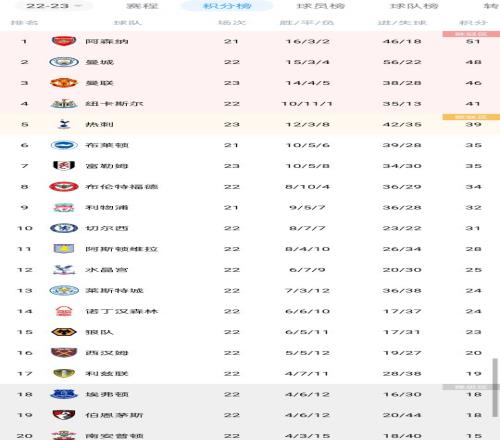Open team name 纽卡斯尔

(x=114, y=104)
